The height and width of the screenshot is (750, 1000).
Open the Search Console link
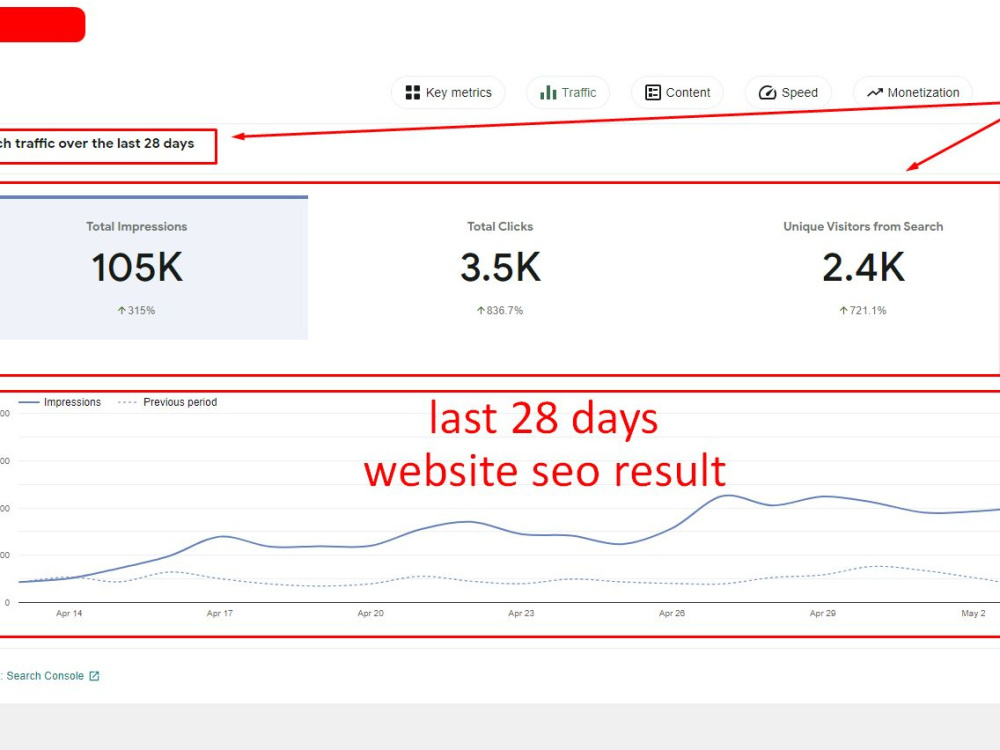[x=45, y=676]
